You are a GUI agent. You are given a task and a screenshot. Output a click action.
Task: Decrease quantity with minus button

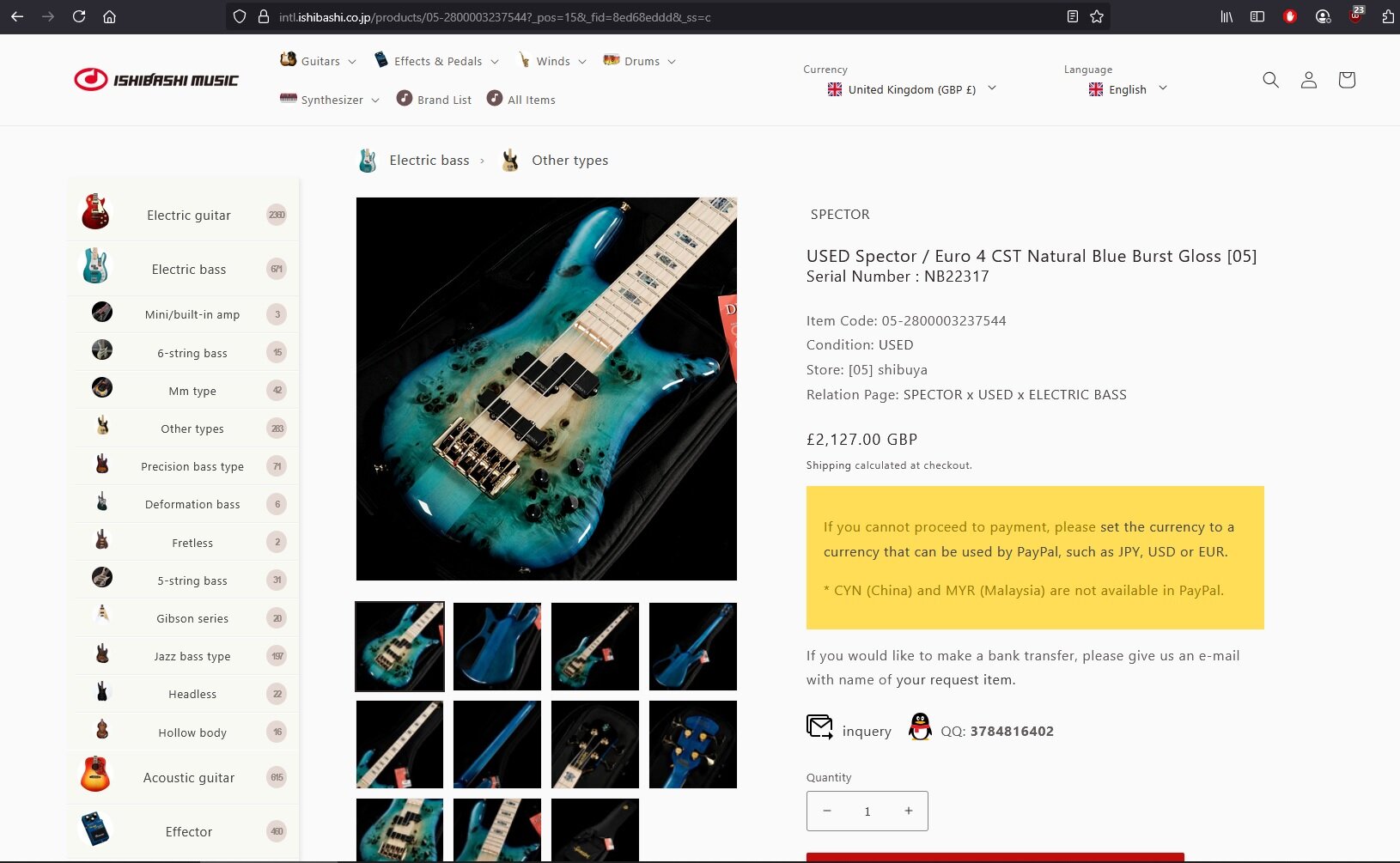point(826,811)
